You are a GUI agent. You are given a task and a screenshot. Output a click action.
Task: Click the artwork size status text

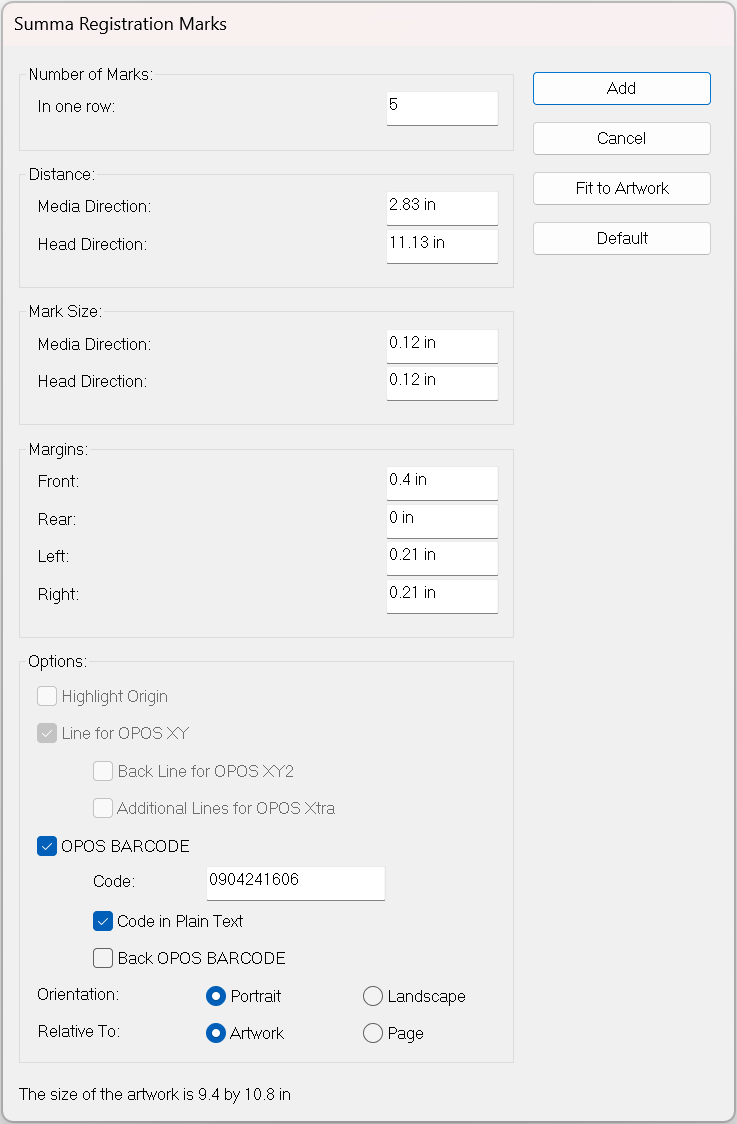(155, 1095)
